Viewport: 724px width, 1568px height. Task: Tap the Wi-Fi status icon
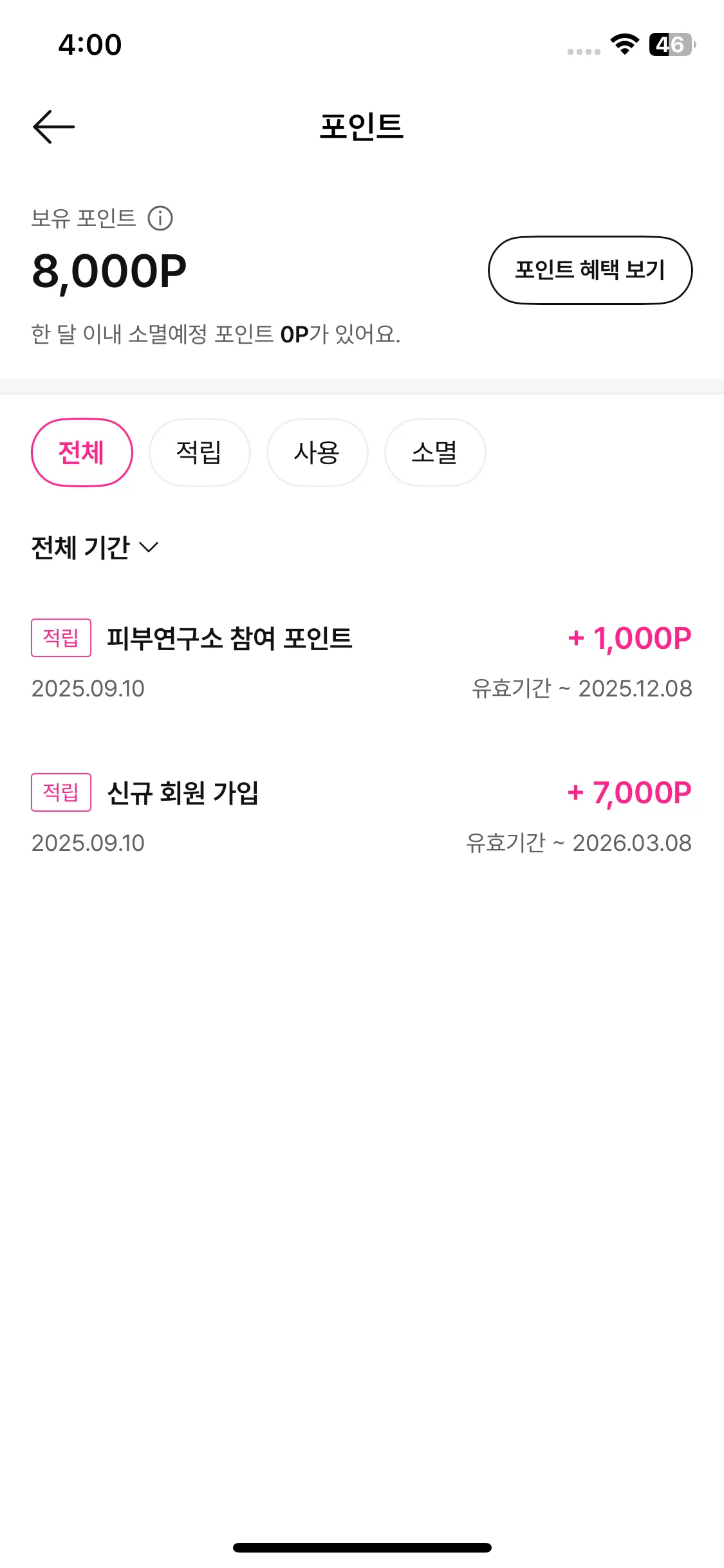[624, 44]
